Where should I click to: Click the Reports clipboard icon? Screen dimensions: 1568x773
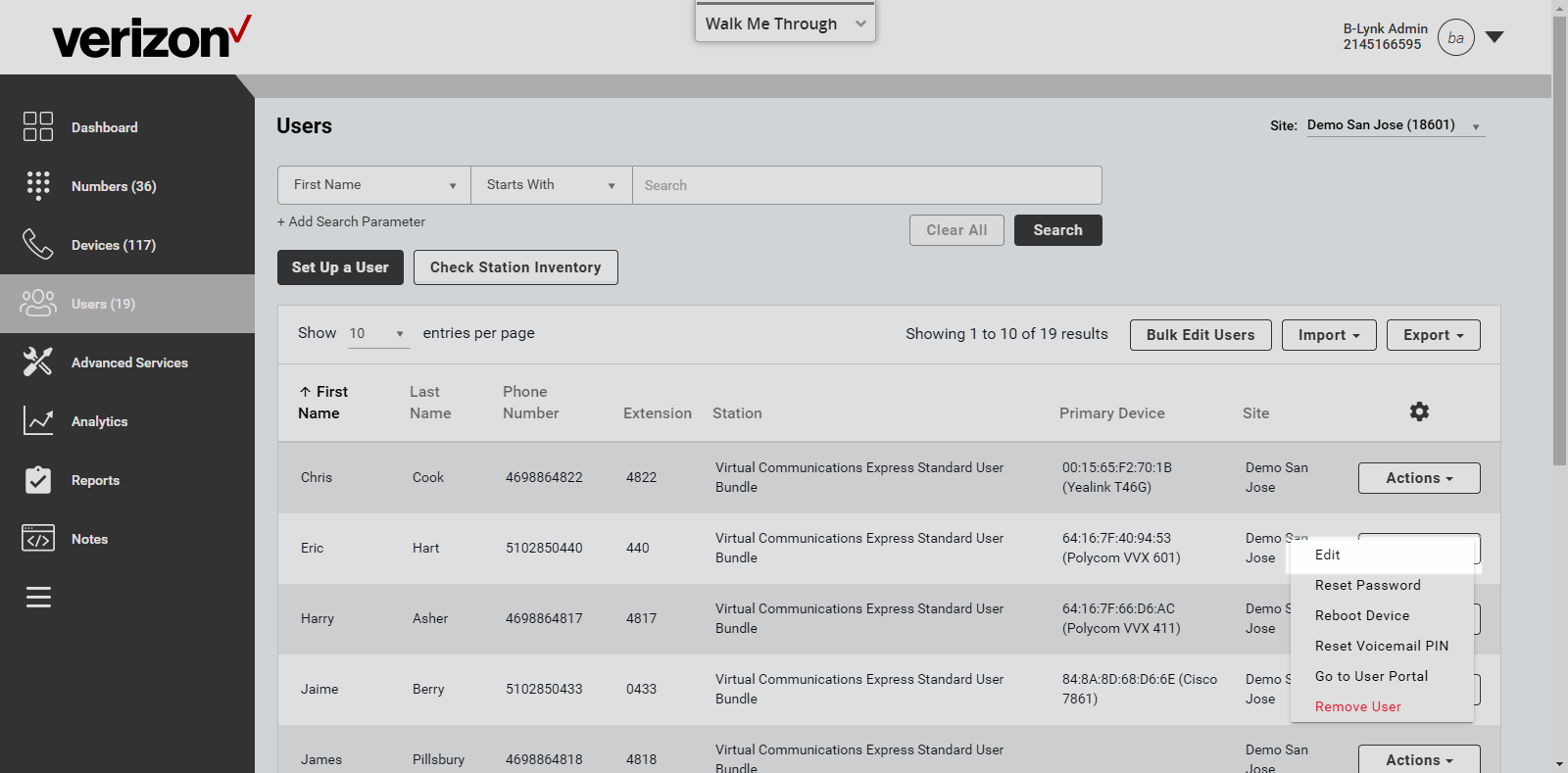pos(38,479)
